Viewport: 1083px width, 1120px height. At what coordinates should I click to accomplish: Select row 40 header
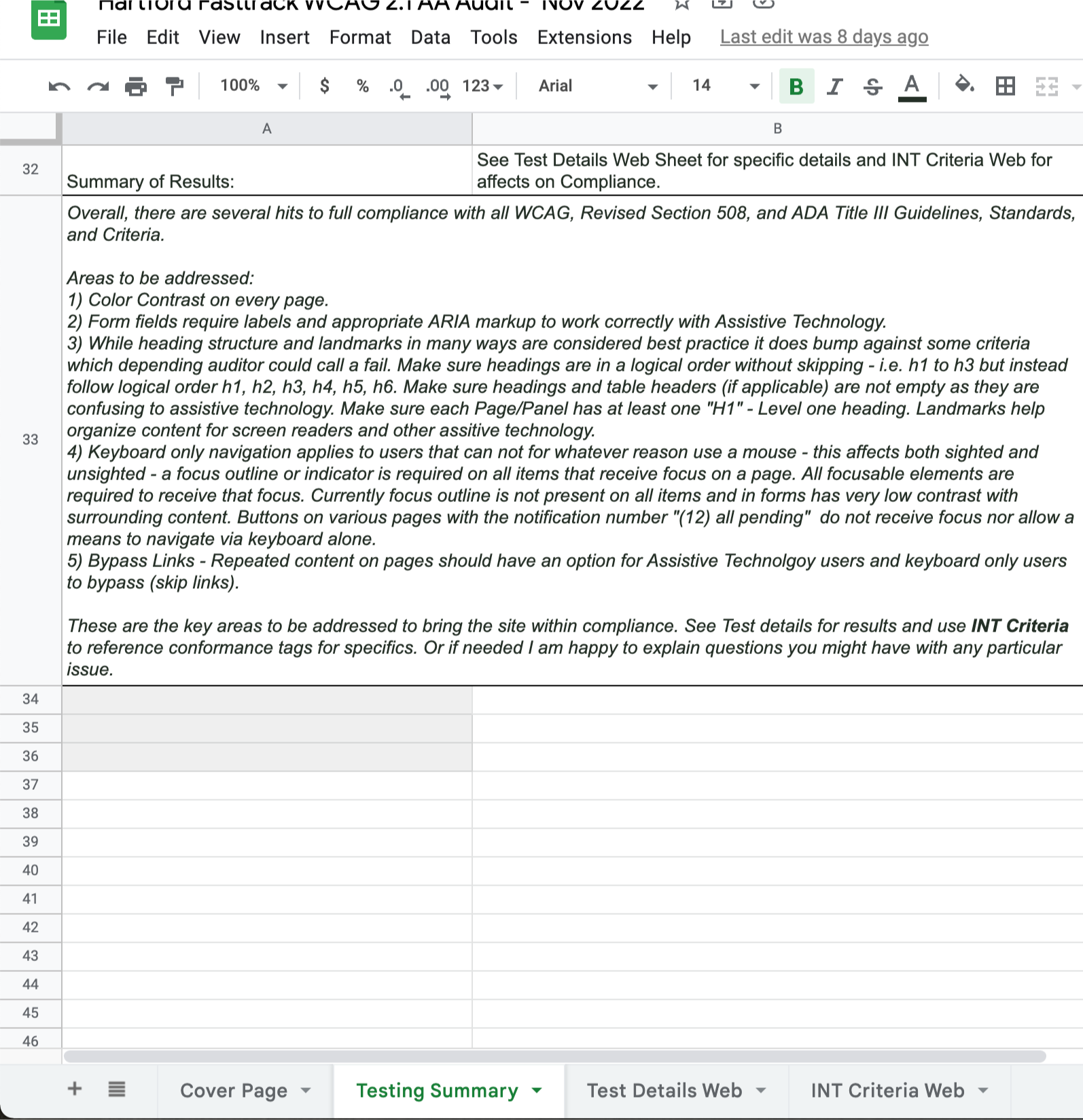click(x=31, y=870)
